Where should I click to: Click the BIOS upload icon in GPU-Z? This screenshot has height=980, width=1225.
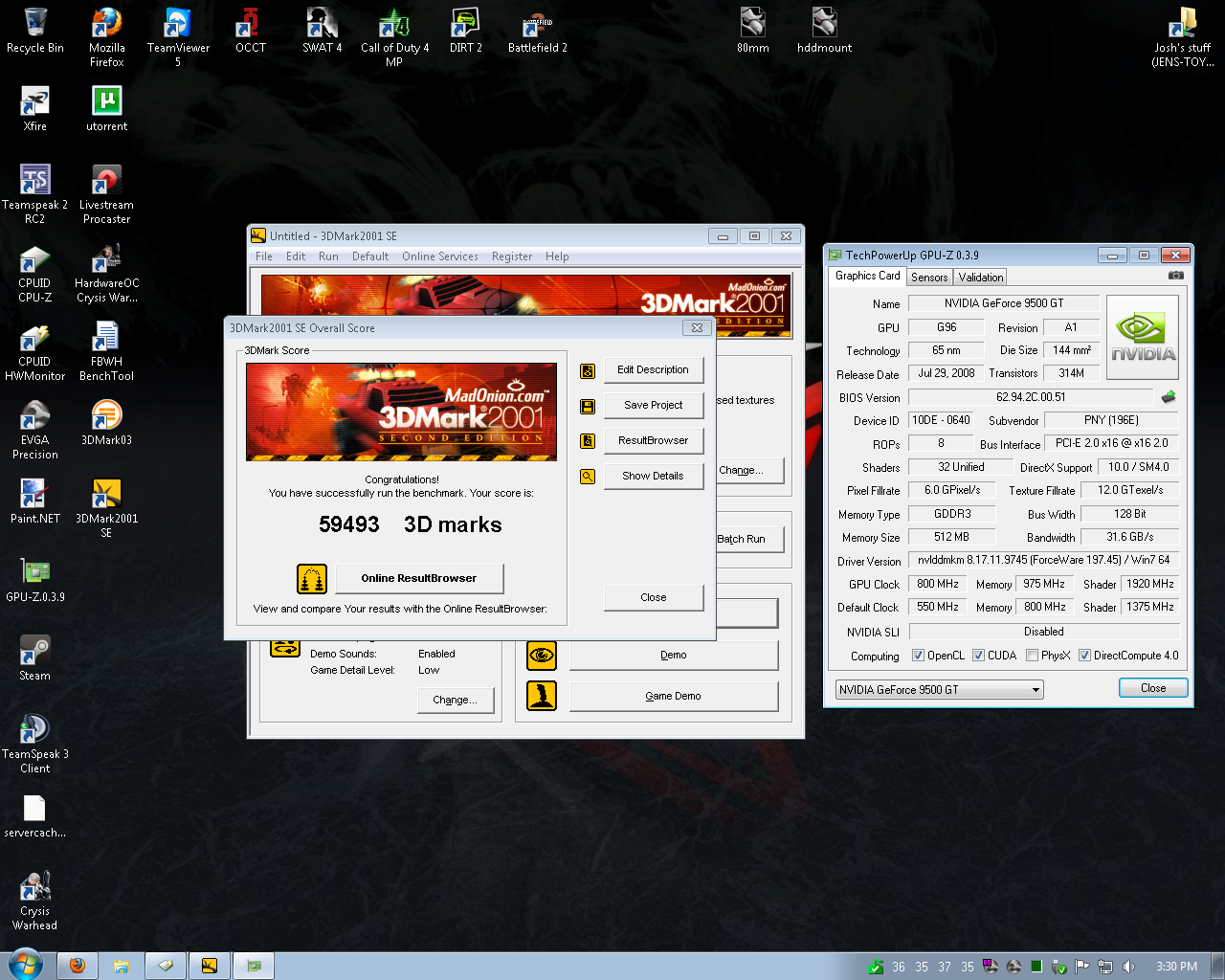[x=1169, y=397]
